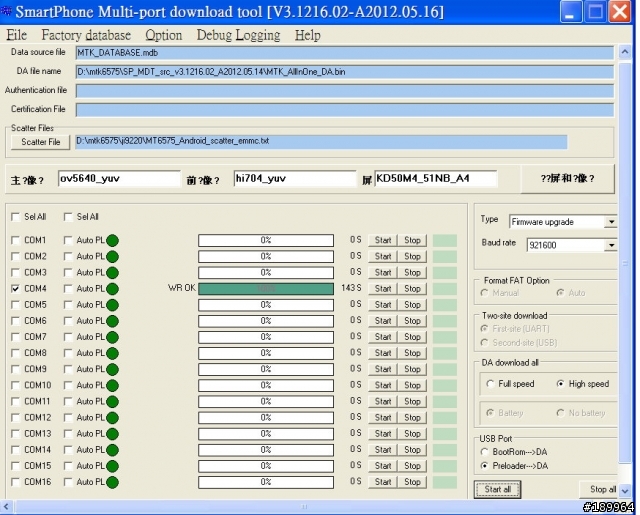Uncheck the COM4 checkbox

tap(16, 289)
